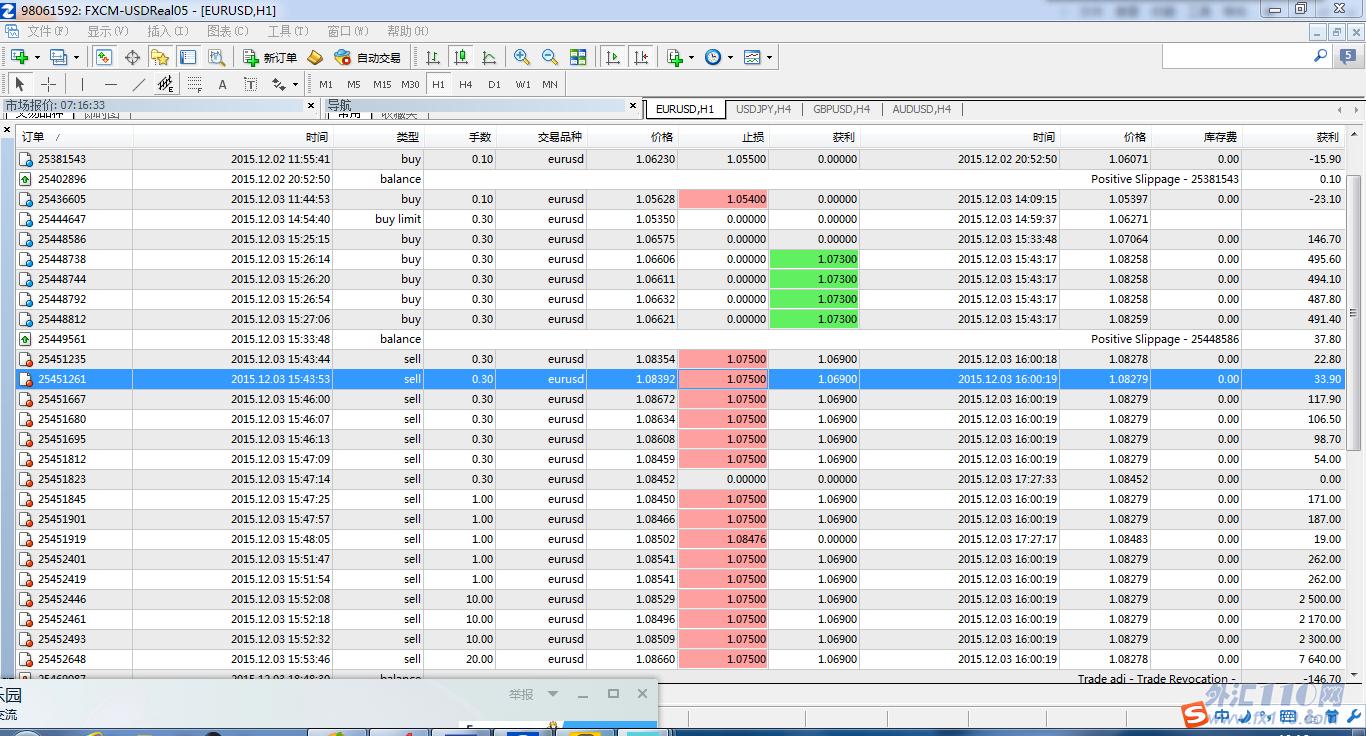Toggle the Data Window crosshair-circle icon

pos(132,57)
